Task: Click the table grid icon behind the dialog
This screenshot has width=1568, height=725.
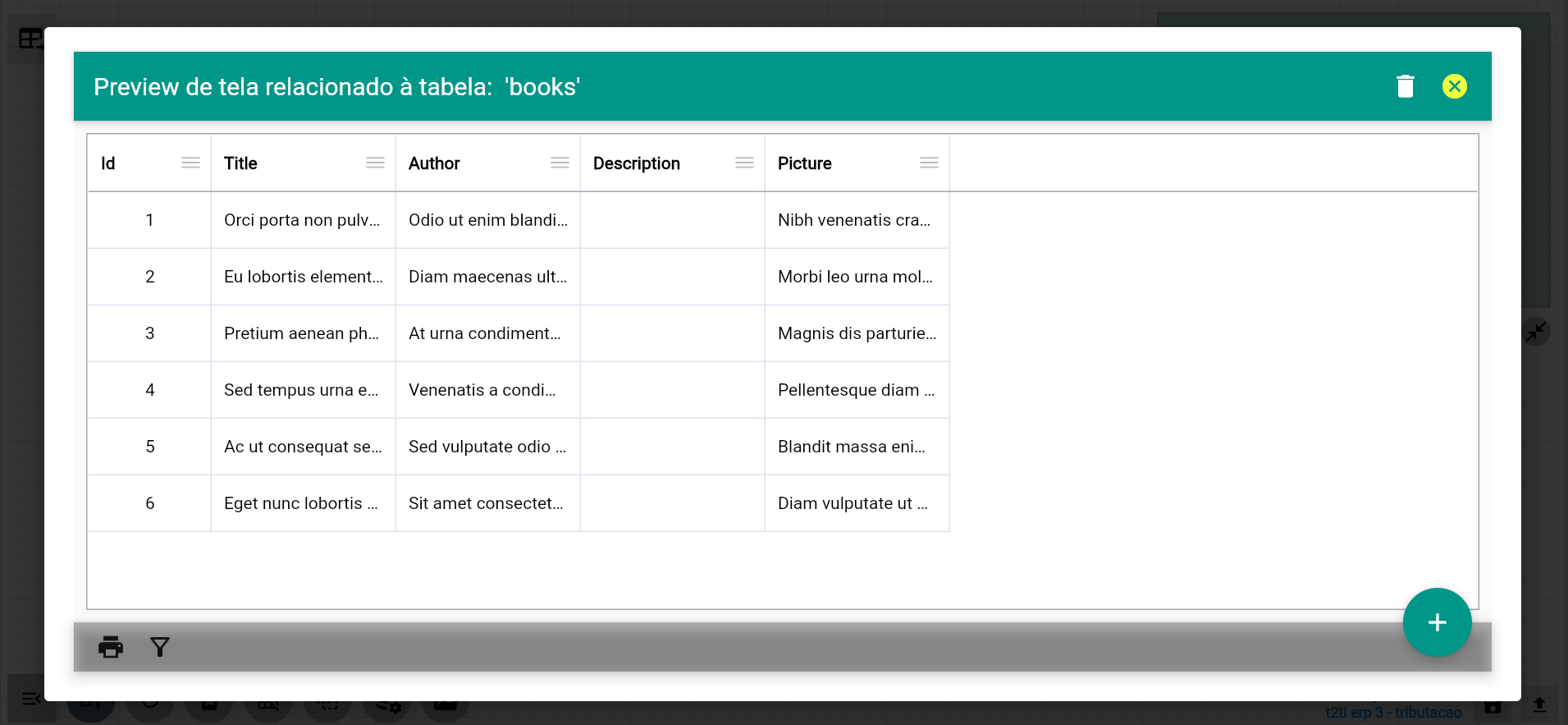Action: click(x=30, y=39)
